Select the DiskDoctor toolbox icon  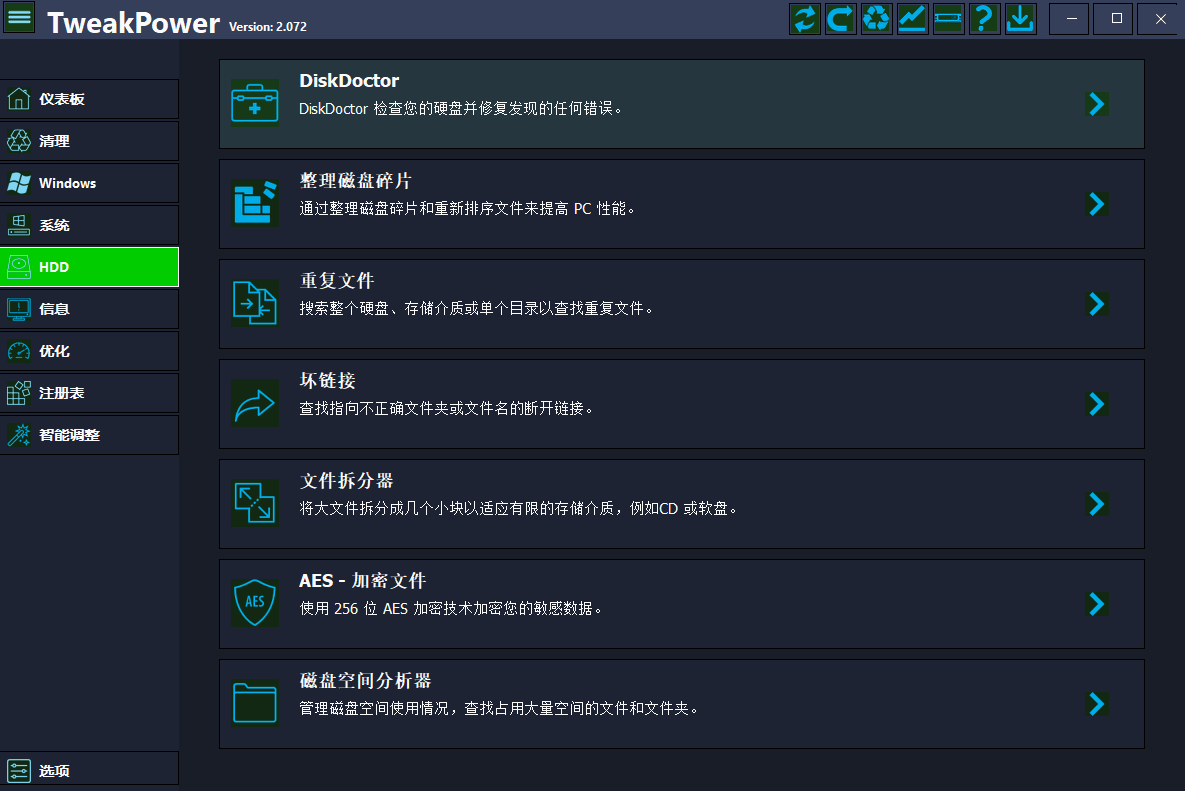click(x=255, y=103)
